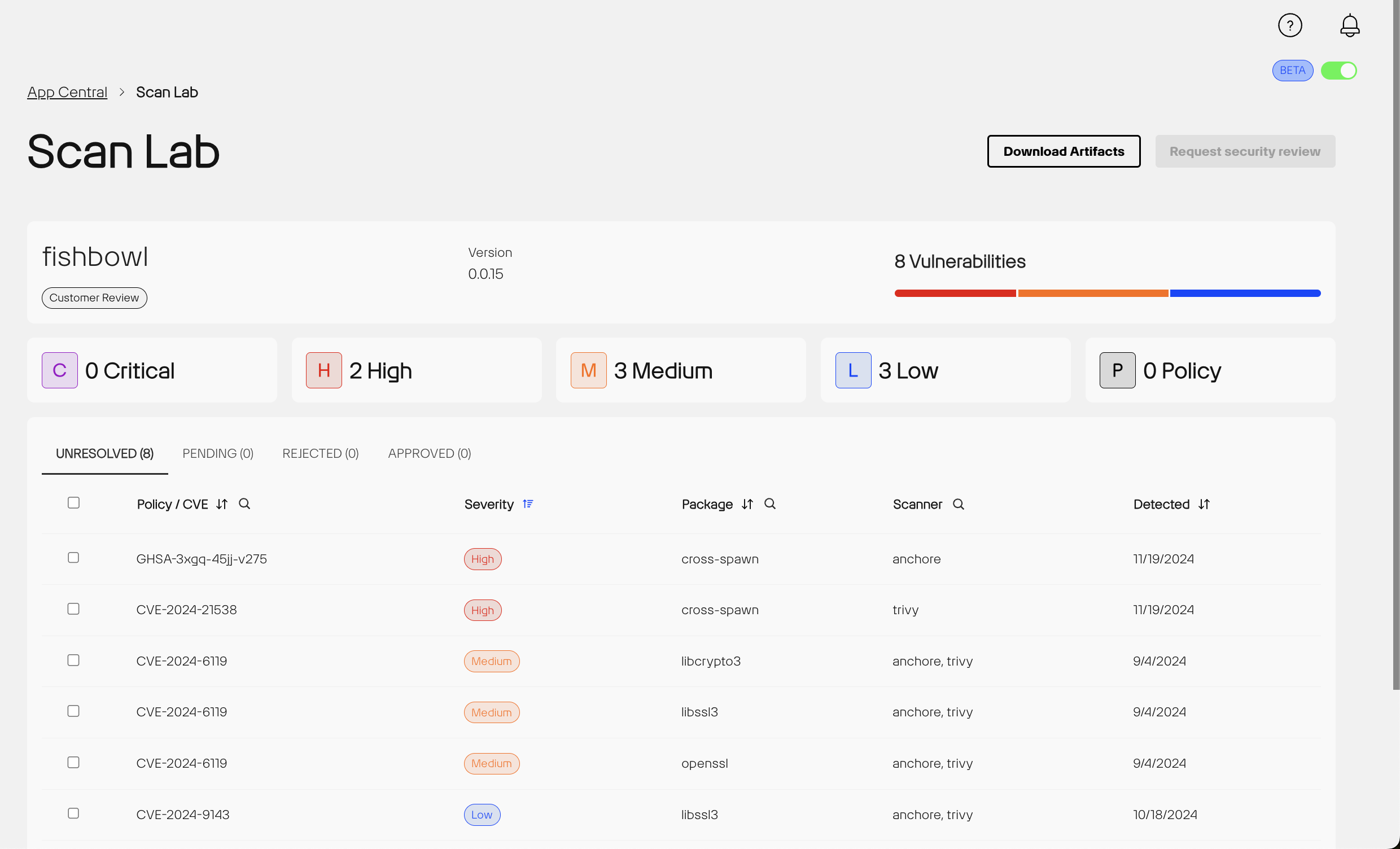Click the Download Artifacts button

1064,151
